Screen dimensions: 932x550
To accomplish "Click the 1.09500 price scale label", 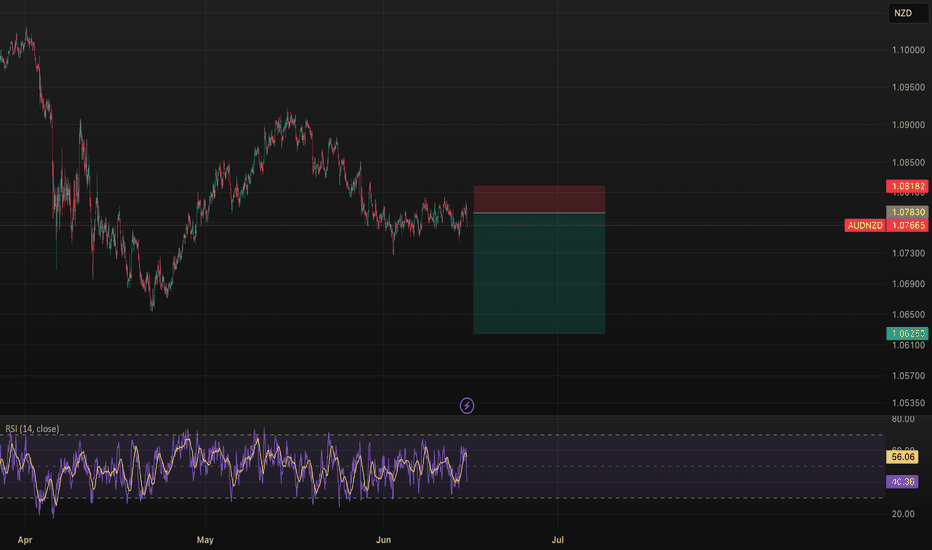I will 908,87.
